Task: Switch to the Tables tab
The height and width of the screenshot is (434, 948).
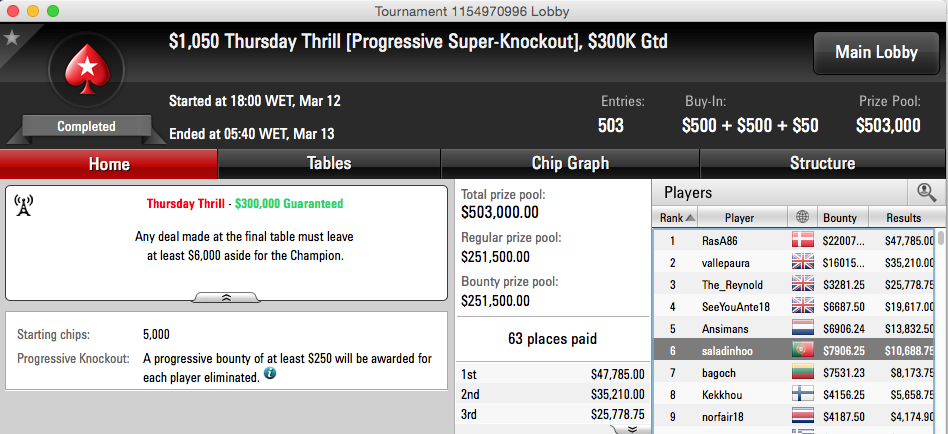Action: (x=329, y=163)
